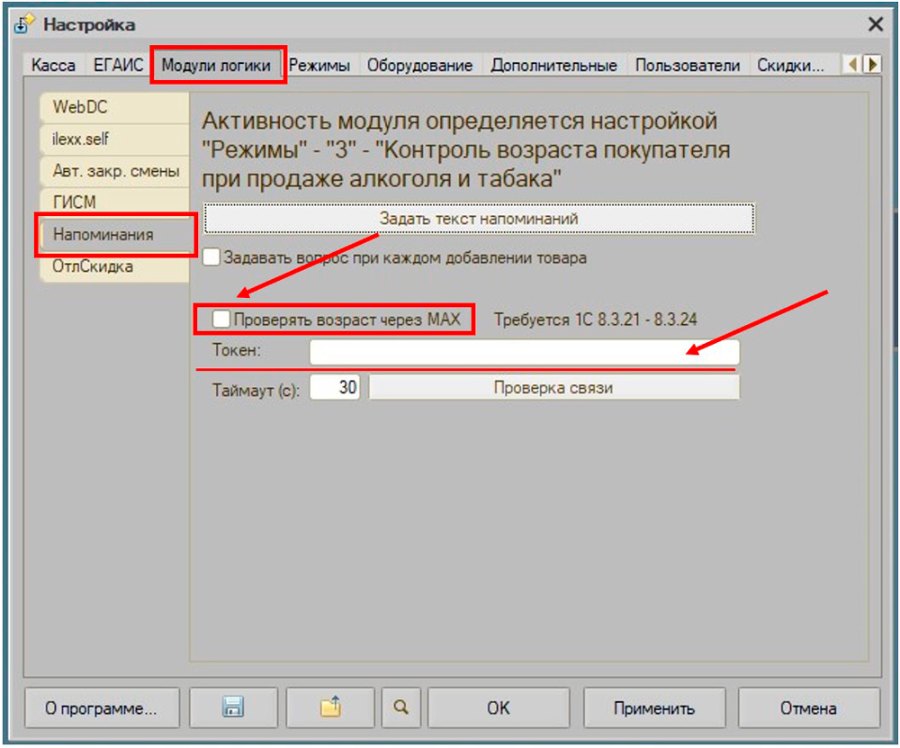Viewport: 900px width, 748px height.
Task: Click the magnifier search icon button
Action: pyautogui.click(x=401, y=707)
